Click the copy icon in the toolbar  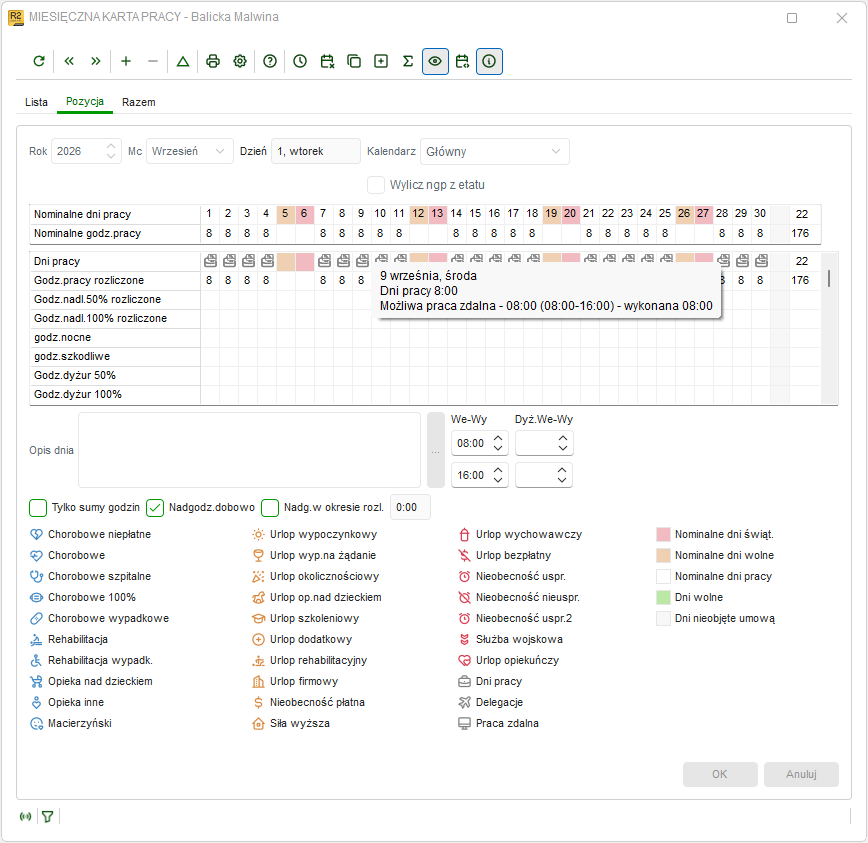click(354, 61)
